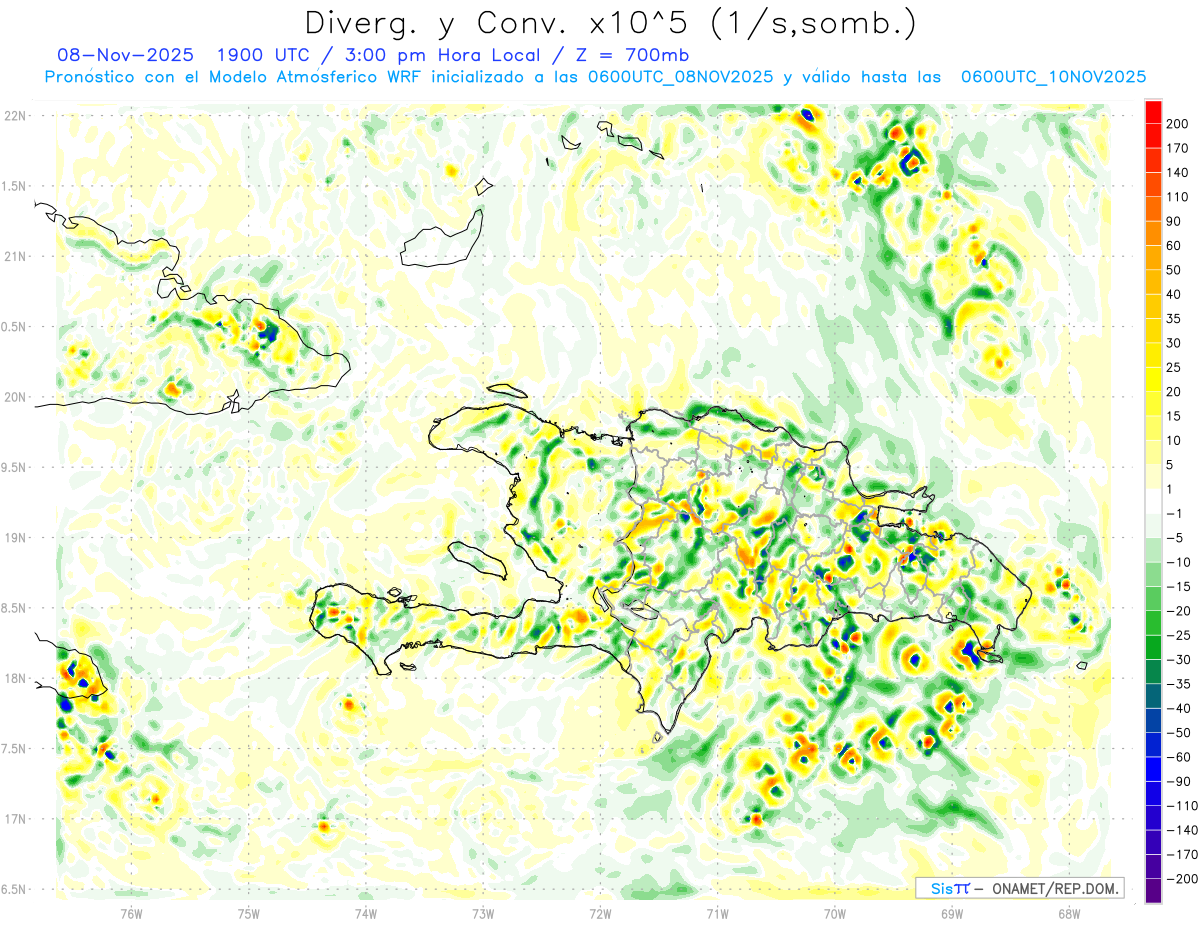Click the '71W' longitude label

[717, 913]
